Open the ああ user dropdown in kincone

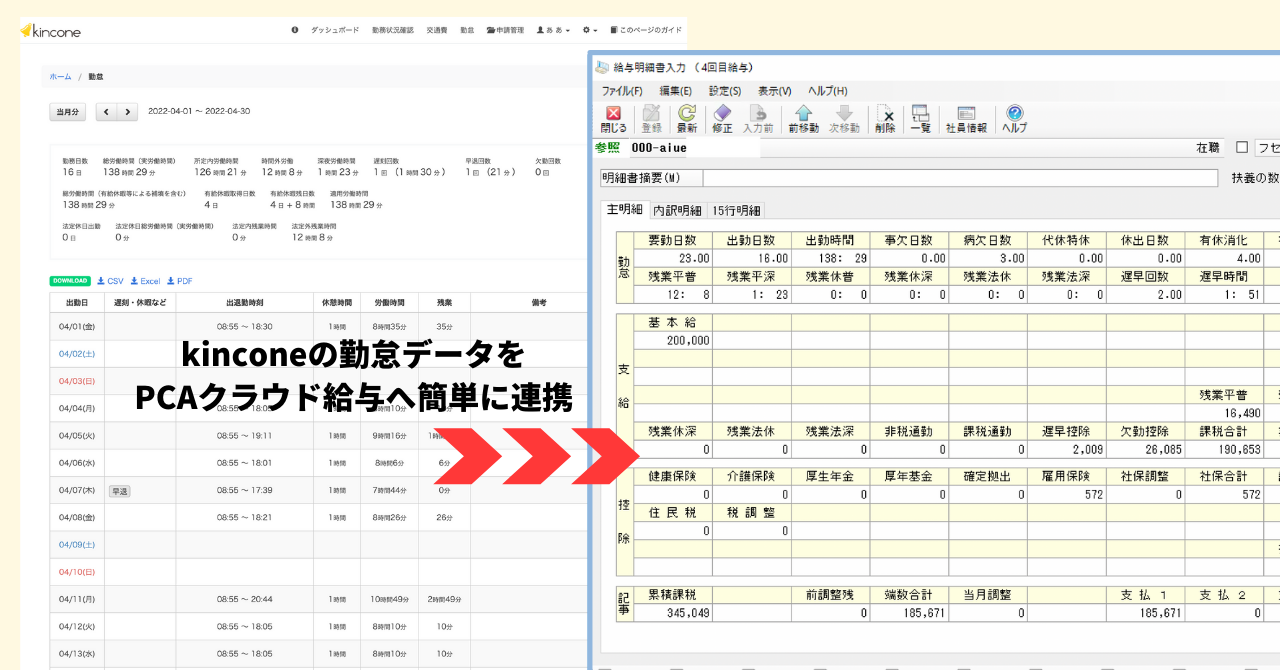pos(554,31)
